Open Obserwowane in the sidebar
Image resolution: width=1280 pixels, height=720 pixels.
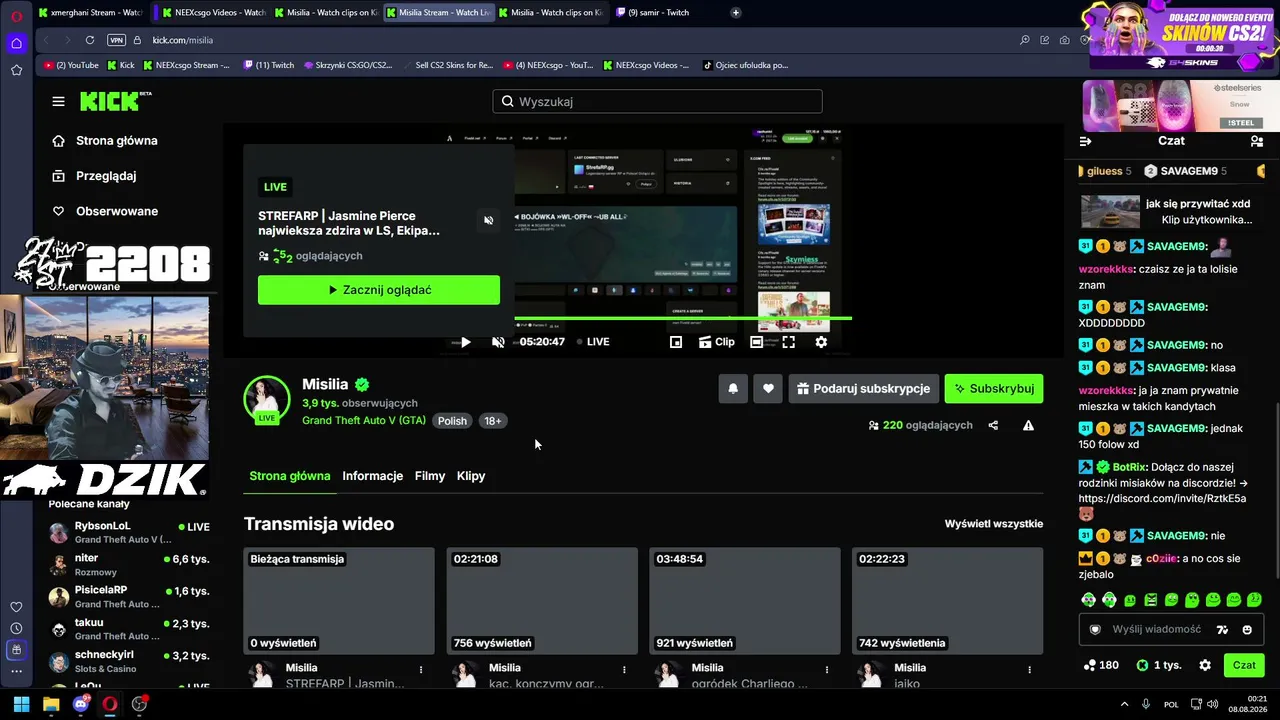104,211
